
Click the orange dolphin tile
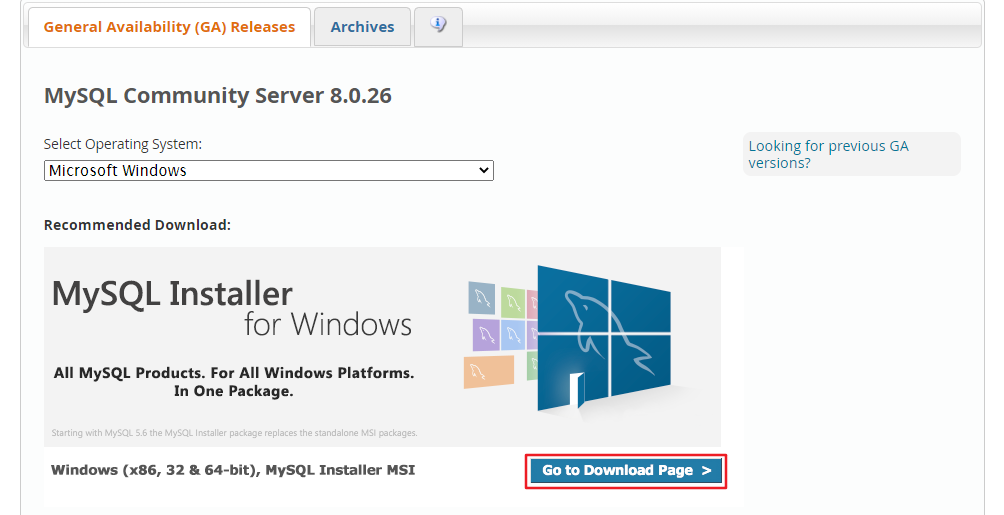489,373
